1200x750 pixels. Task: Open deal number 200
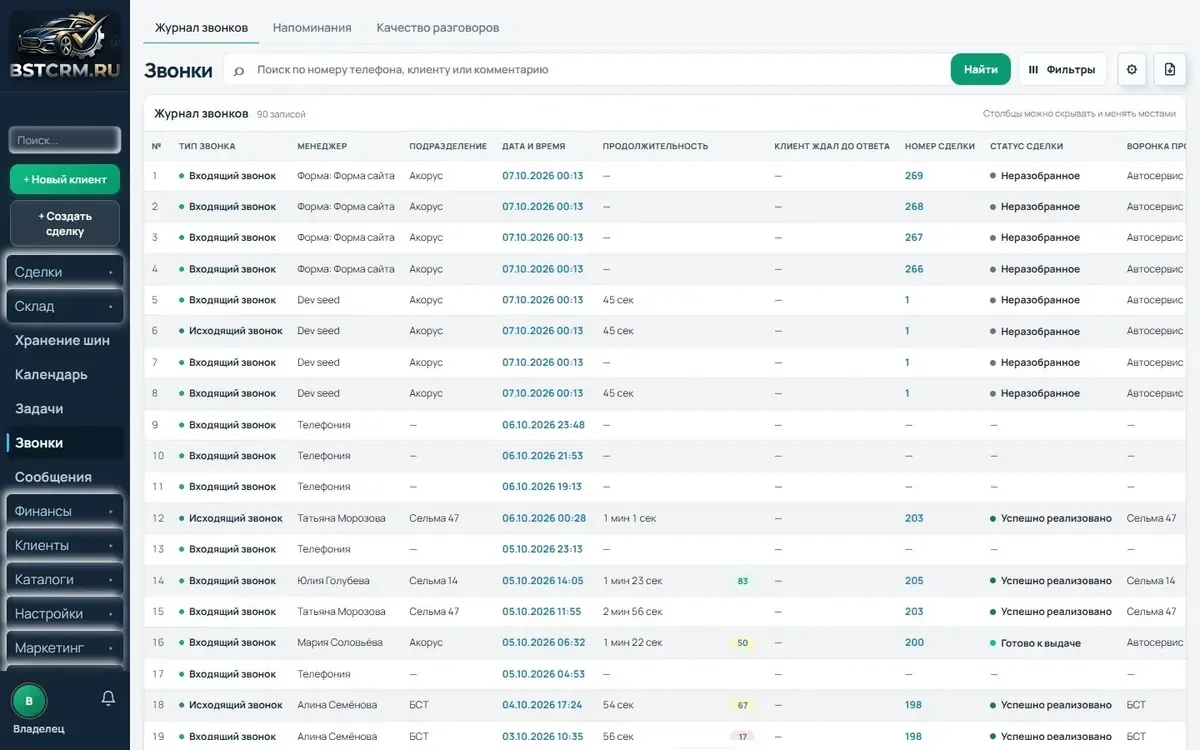point(914,643)
